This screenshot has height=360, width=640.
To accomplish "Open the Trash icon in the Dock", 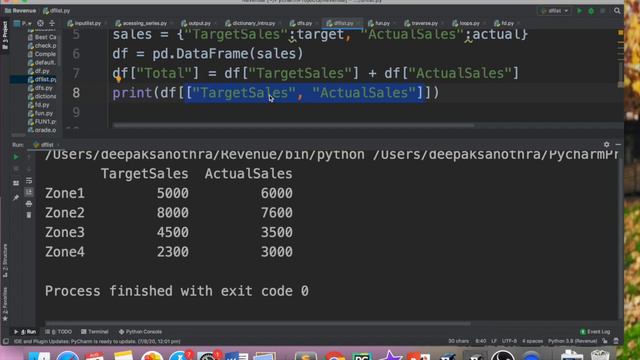I will pos(600,355).
